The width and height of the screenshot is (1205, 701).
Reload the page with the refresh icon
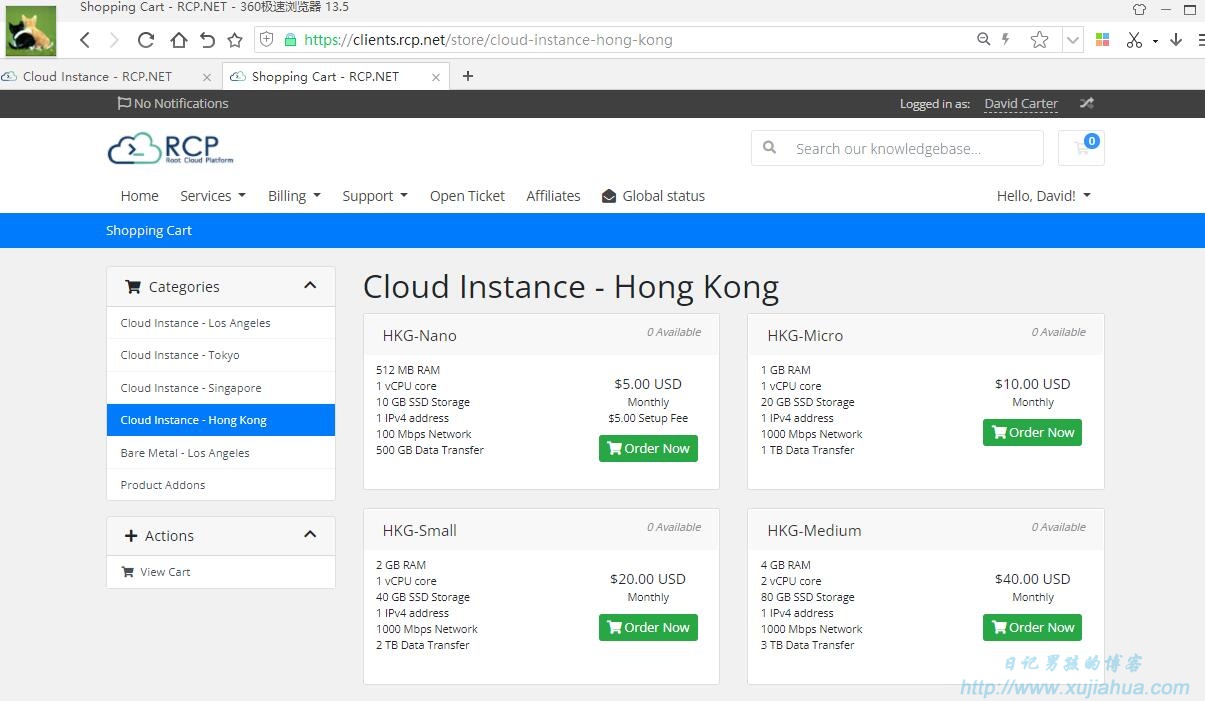[146, 40]
